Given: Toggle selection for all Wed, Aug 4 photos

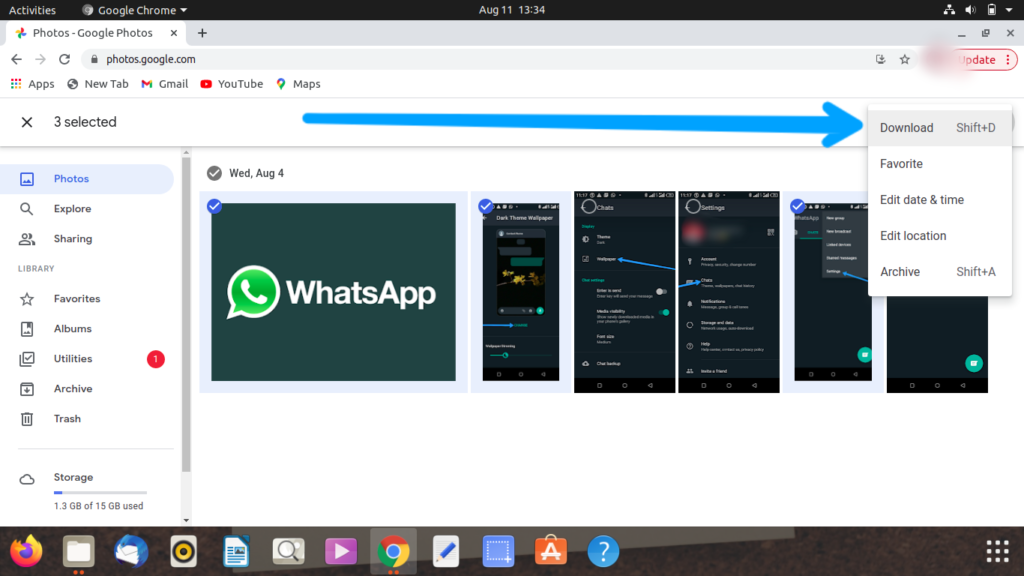Looking at the screenshot, I should click(214, 173).
